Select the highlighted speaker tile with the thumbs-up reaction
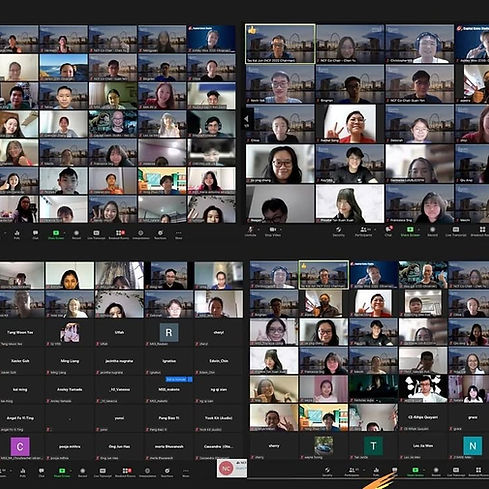Screen dimensions: 489x489 (280, 43)
